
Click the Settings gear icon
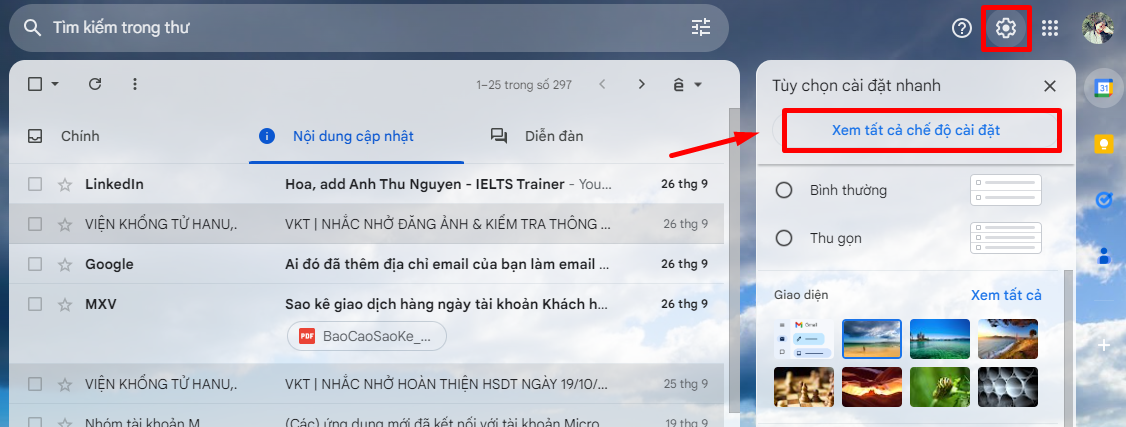[x=1006, y=28]
